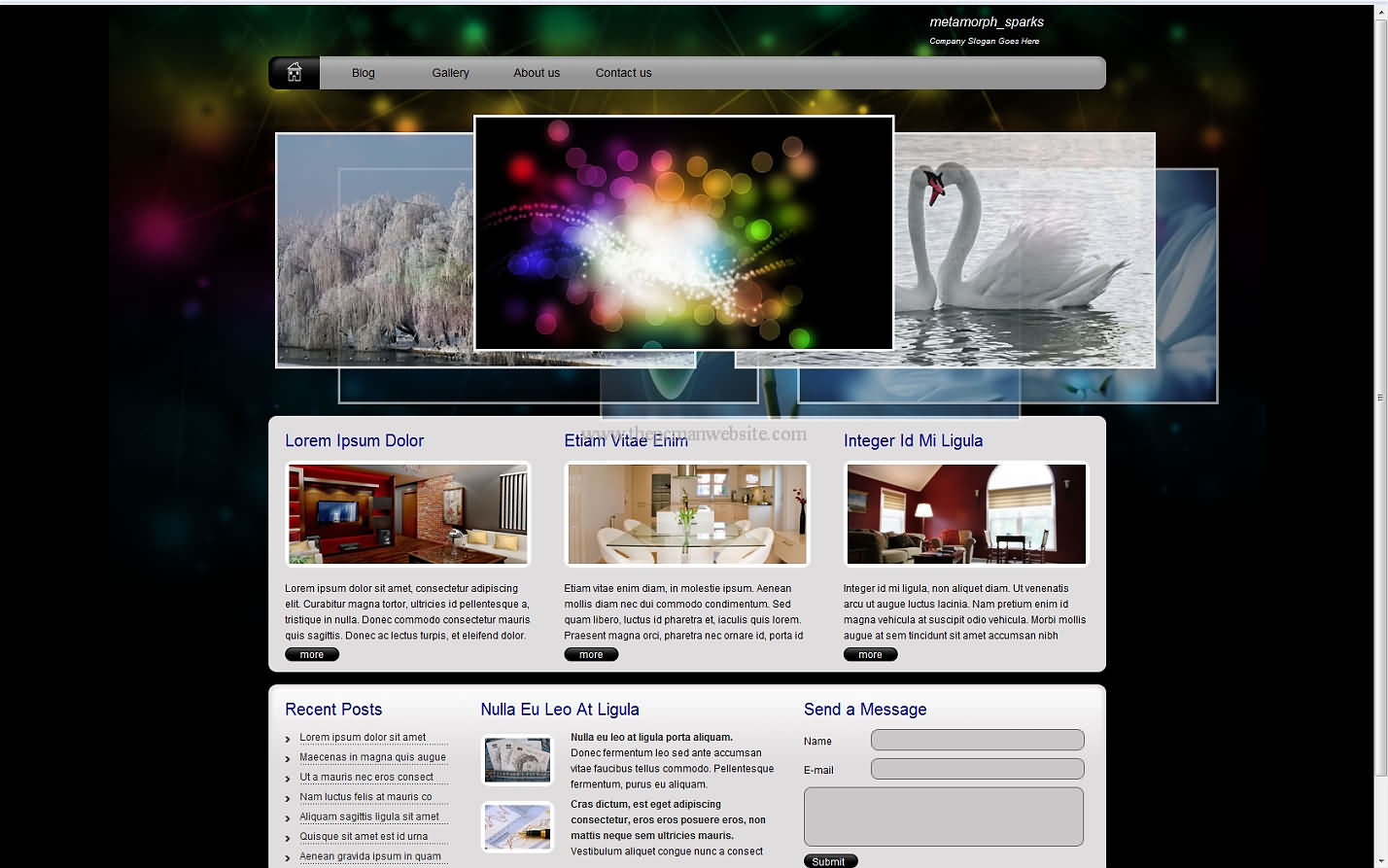Open recent post Aenean gravida ipsum in quam
1388x868 pixels.
click(370, 856)
